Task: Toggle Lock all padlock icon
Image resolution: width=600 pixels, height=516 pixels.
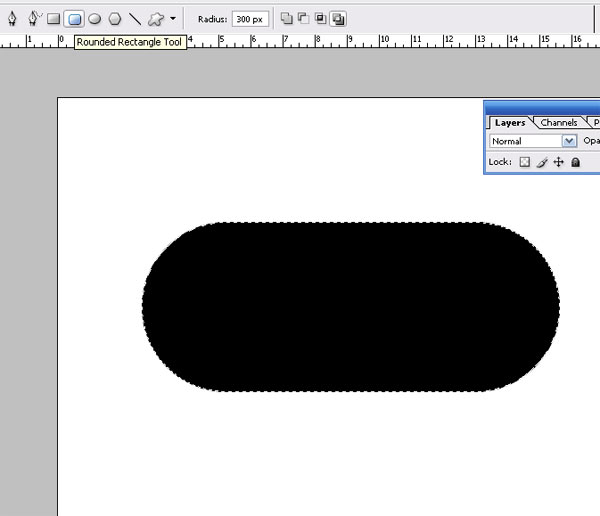Action: pos(575,162)
